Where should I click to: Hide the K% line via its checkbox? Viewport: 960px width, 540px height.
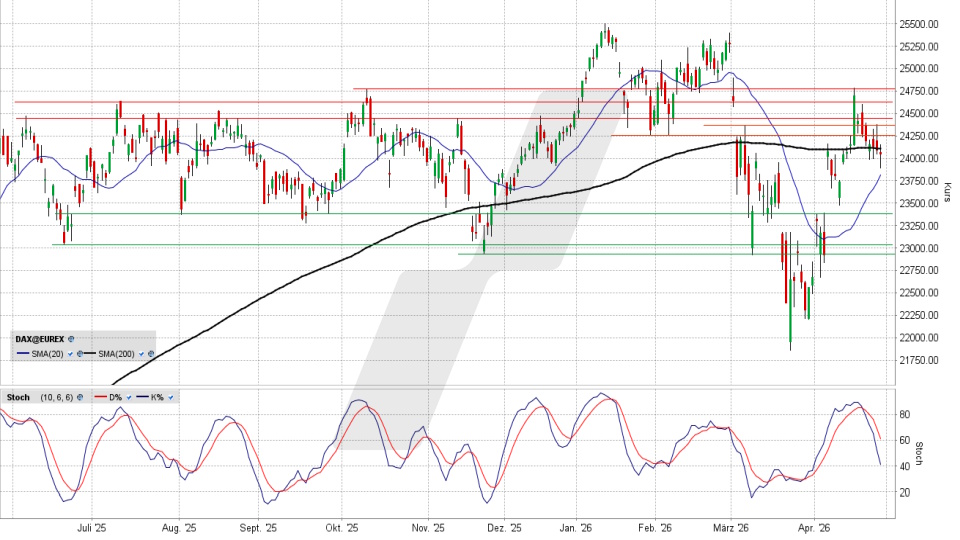pyautogui.click(x=171, y=397)
